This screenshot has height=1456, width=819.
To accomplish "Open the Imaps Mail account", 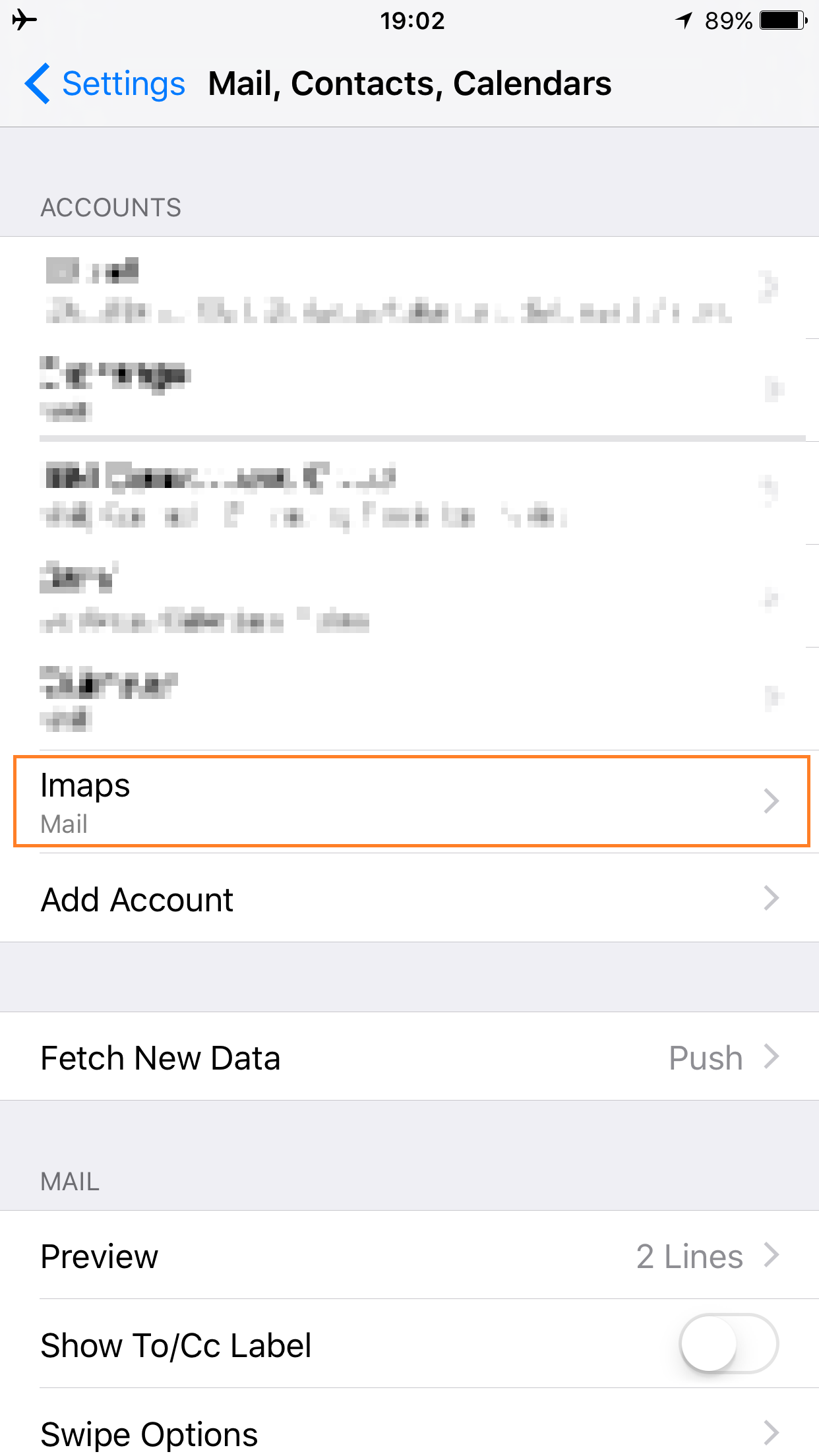I will point(396,802).
